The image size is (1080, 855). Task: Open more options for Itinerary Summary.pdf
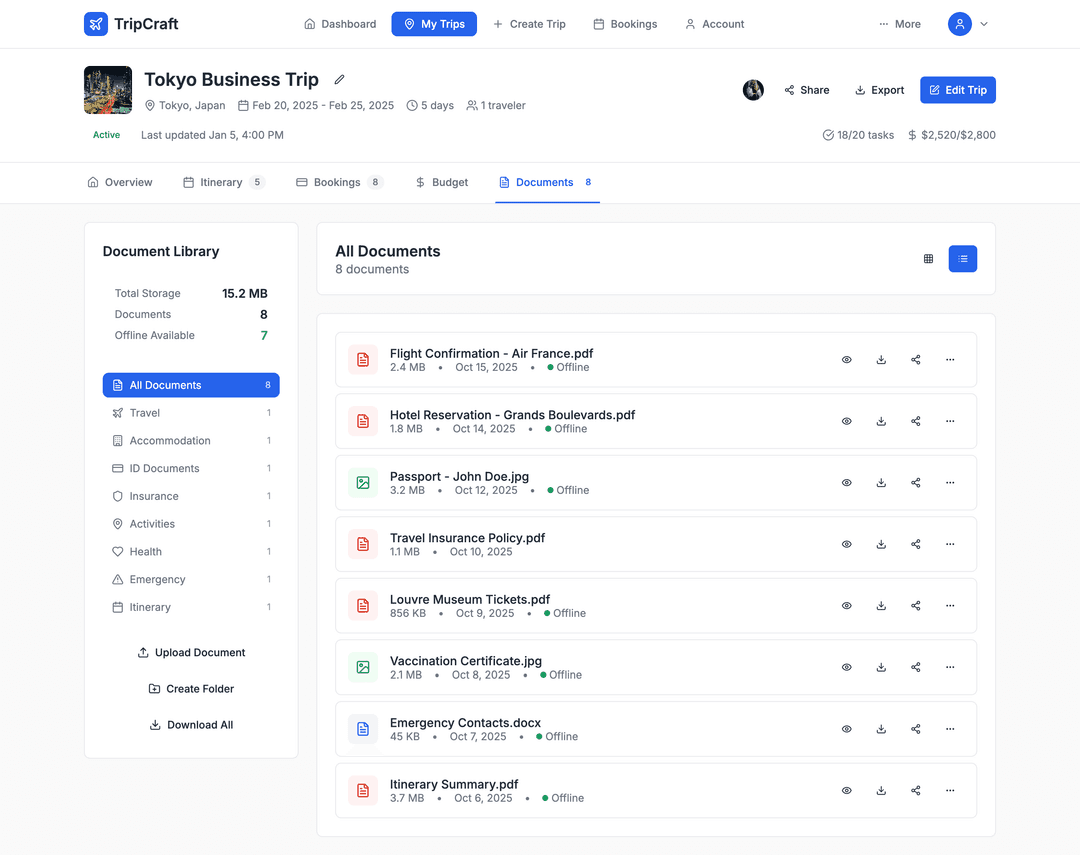[x=950, y=790]
